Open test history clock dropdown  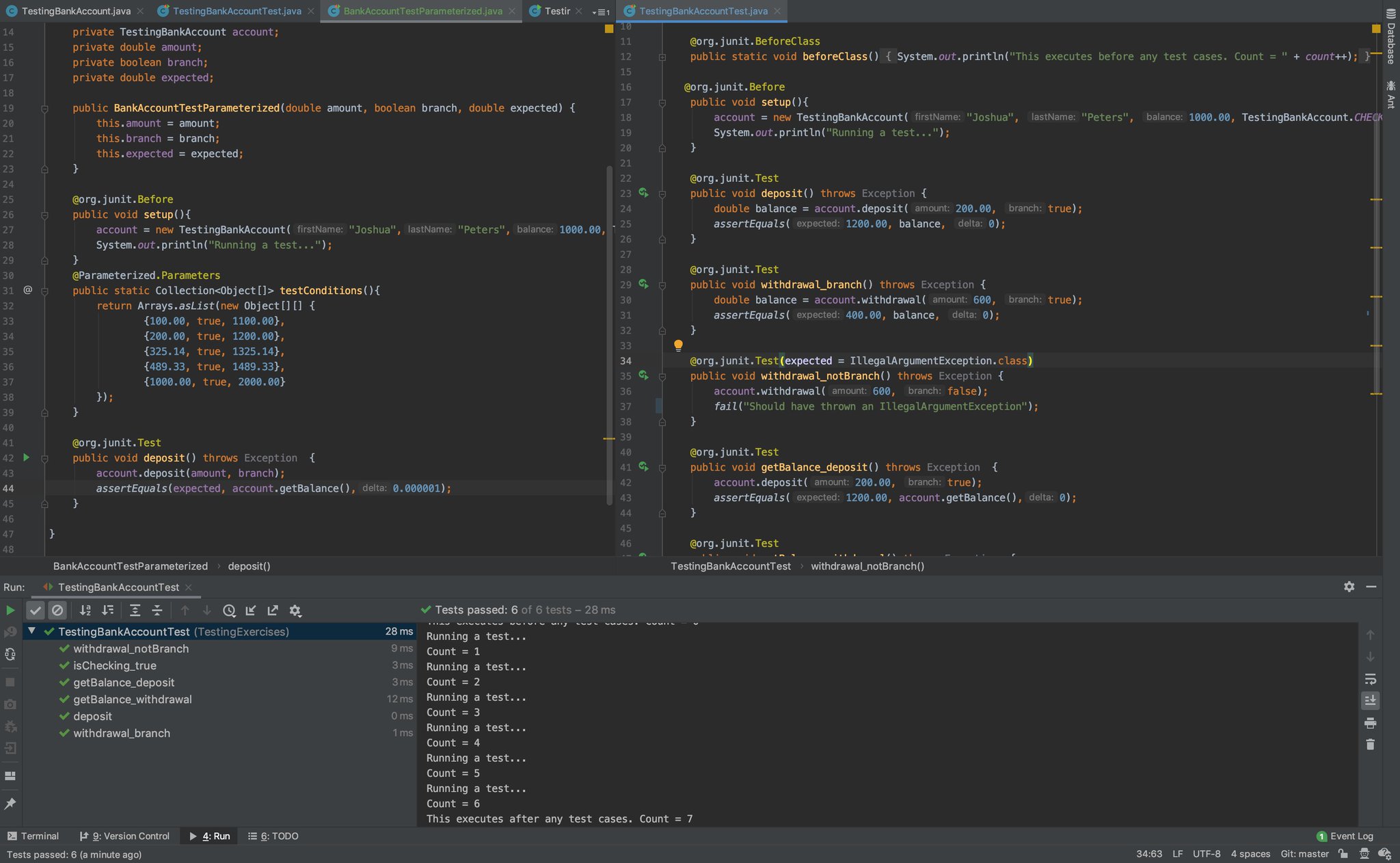tap(229, 611)
